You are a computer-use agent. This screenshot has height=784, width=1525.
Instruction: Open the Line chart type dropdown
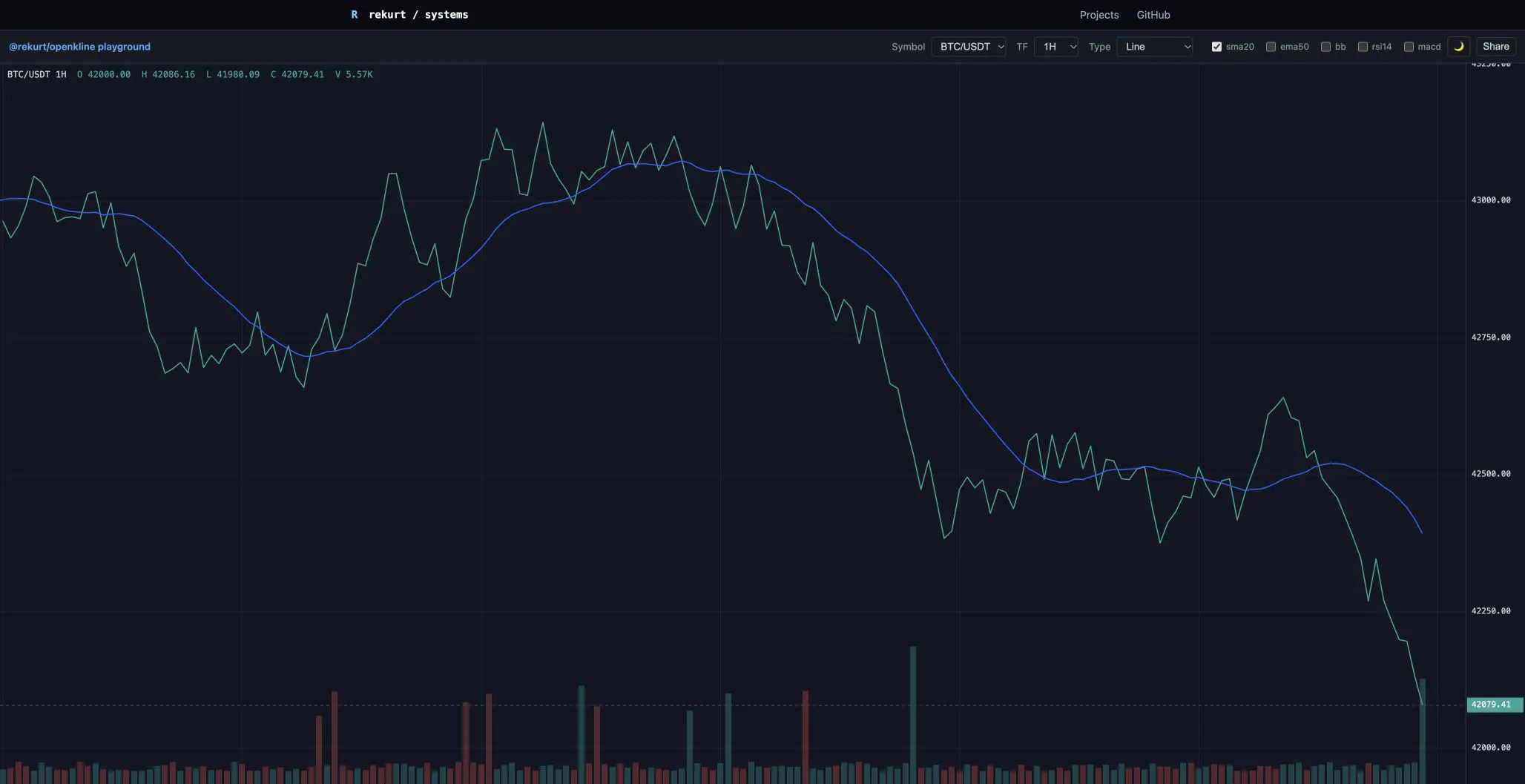click(1155, 47)
